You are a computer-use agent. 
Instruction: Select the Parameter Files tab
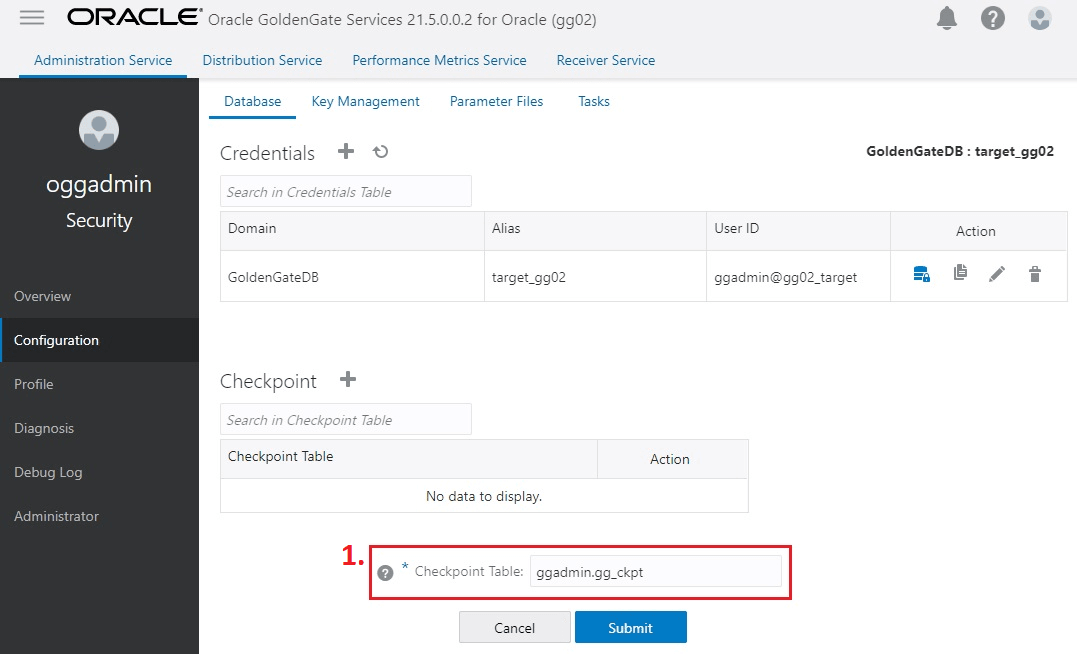click(x=496, y=101)
